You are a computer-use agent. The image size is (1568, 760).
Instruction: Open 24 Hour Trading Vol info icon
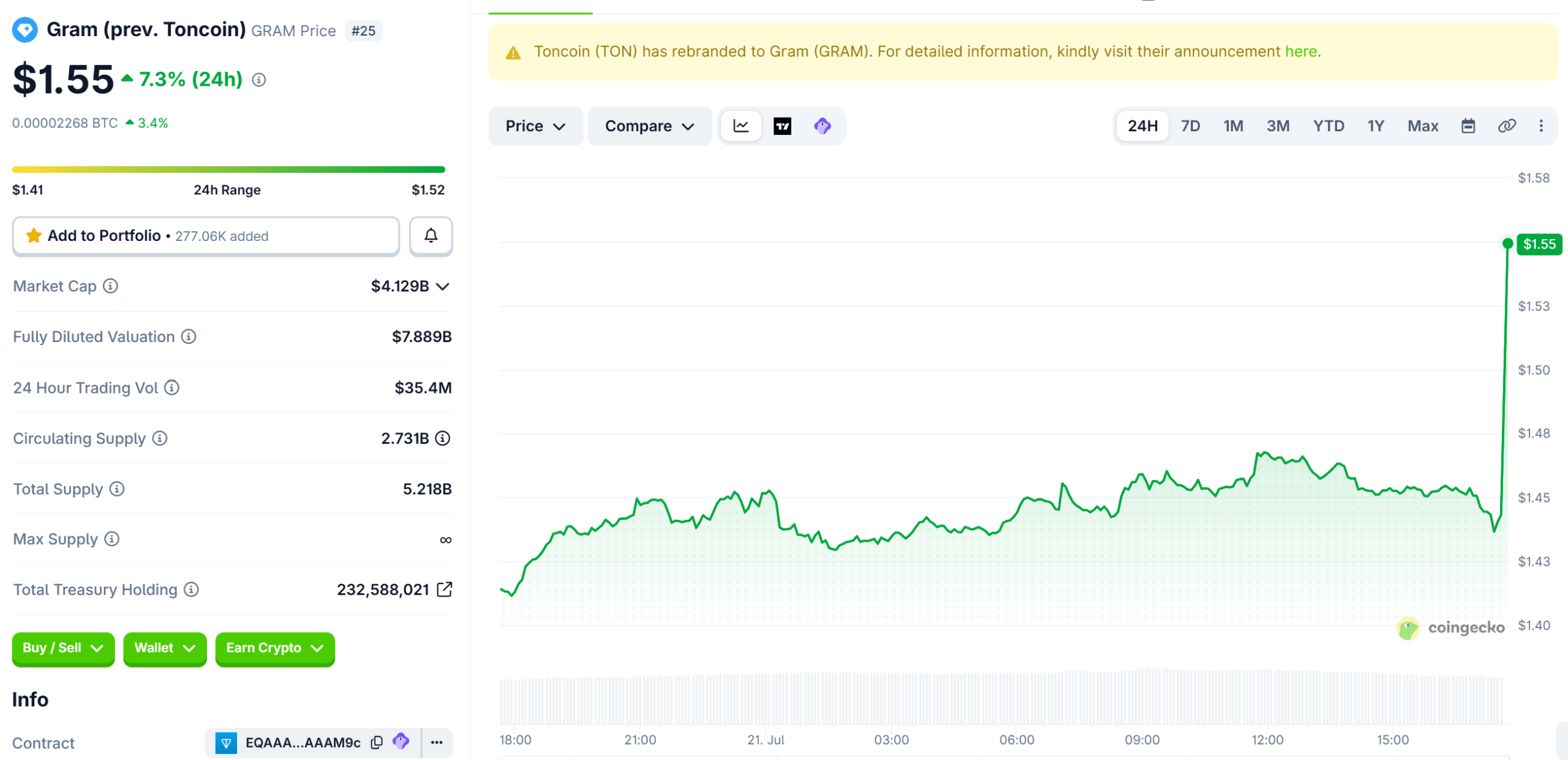pyautogui.click(x=172, y=387)
